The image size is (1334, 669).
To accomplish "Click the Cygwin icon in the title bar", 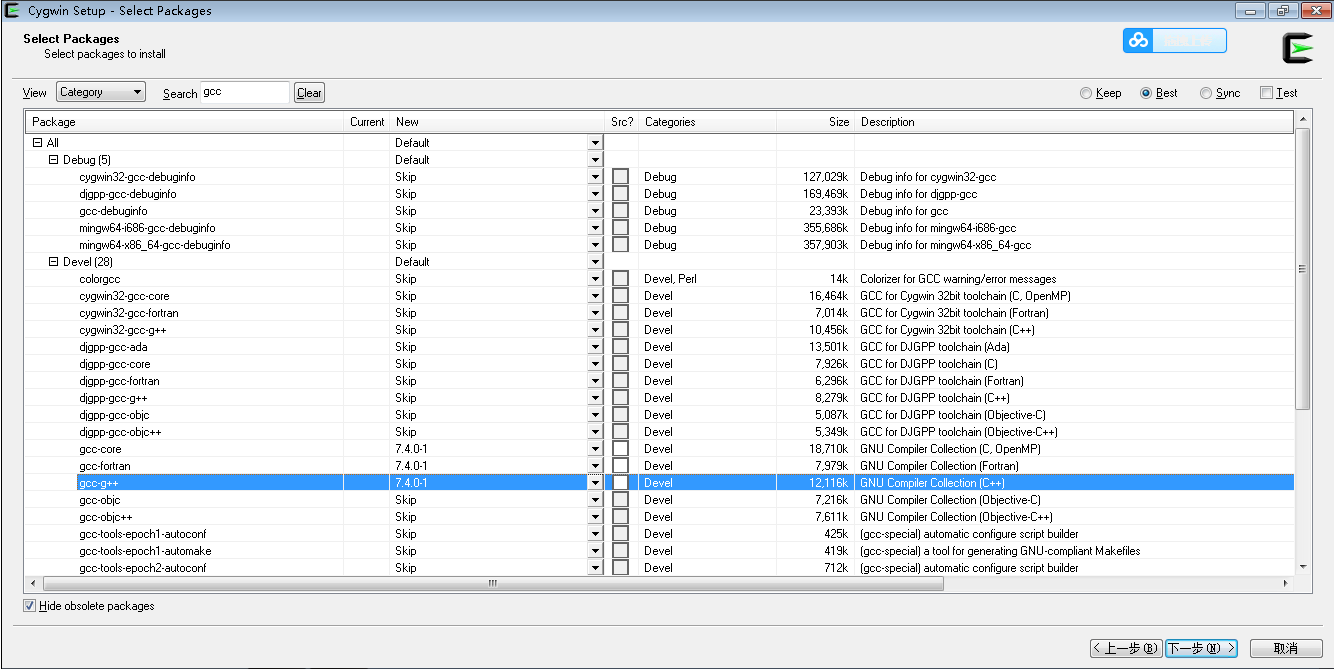I will (10, 10).
